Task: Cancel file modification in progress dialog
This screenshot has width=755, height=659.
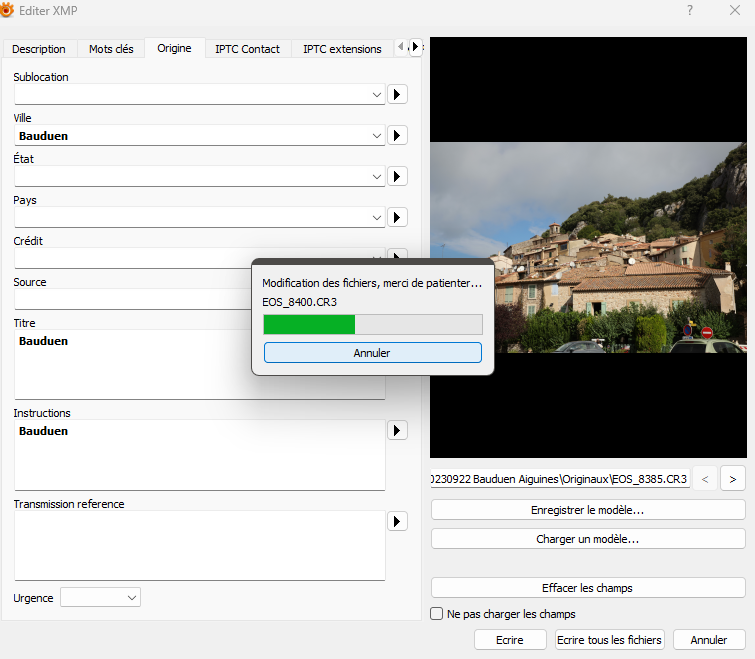Action: point(373,353)
